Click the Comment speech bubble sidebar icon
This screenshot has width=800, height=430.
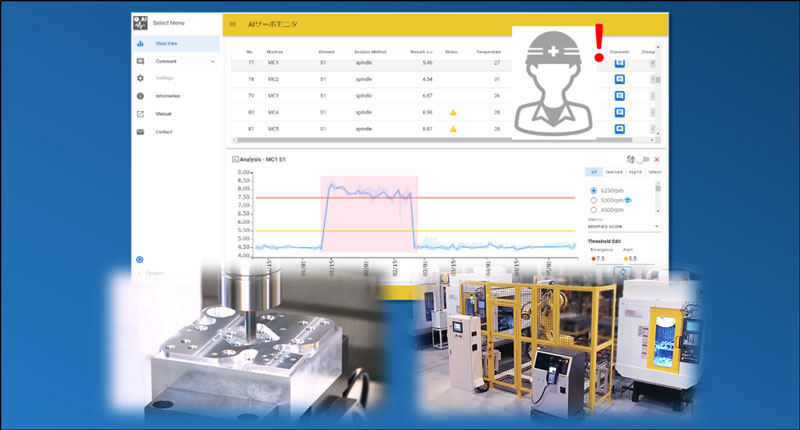coord(140,61)
